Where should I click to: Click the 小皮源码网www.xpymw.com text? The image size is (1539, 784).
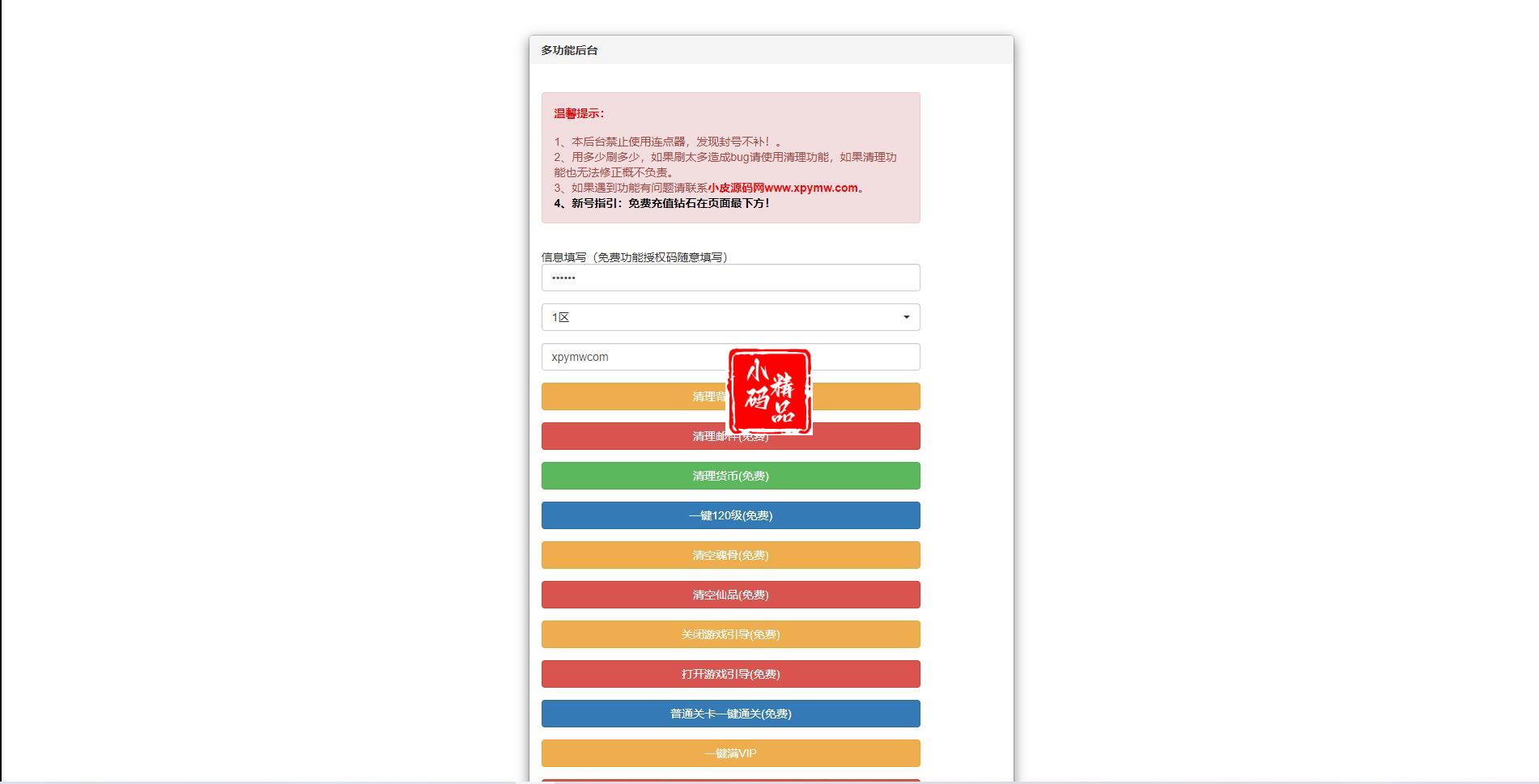[782, 188]
